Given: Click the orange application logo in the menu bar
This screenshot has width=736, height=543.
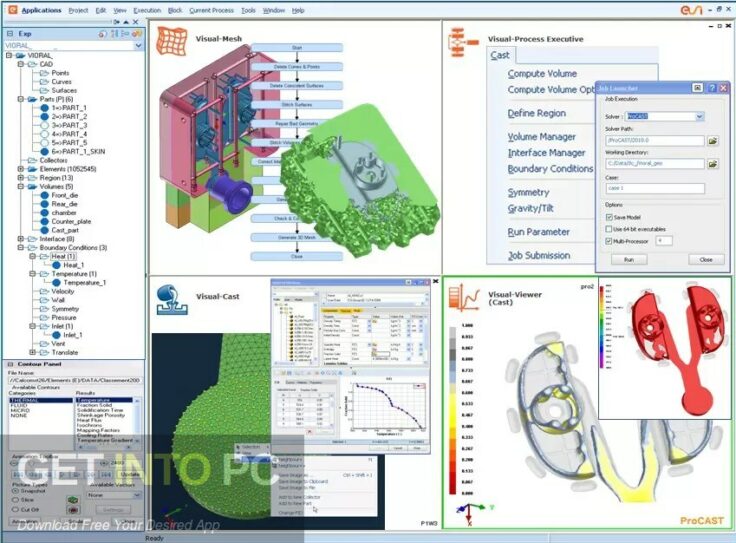Looking at the screenshot, I should point(12,9).
